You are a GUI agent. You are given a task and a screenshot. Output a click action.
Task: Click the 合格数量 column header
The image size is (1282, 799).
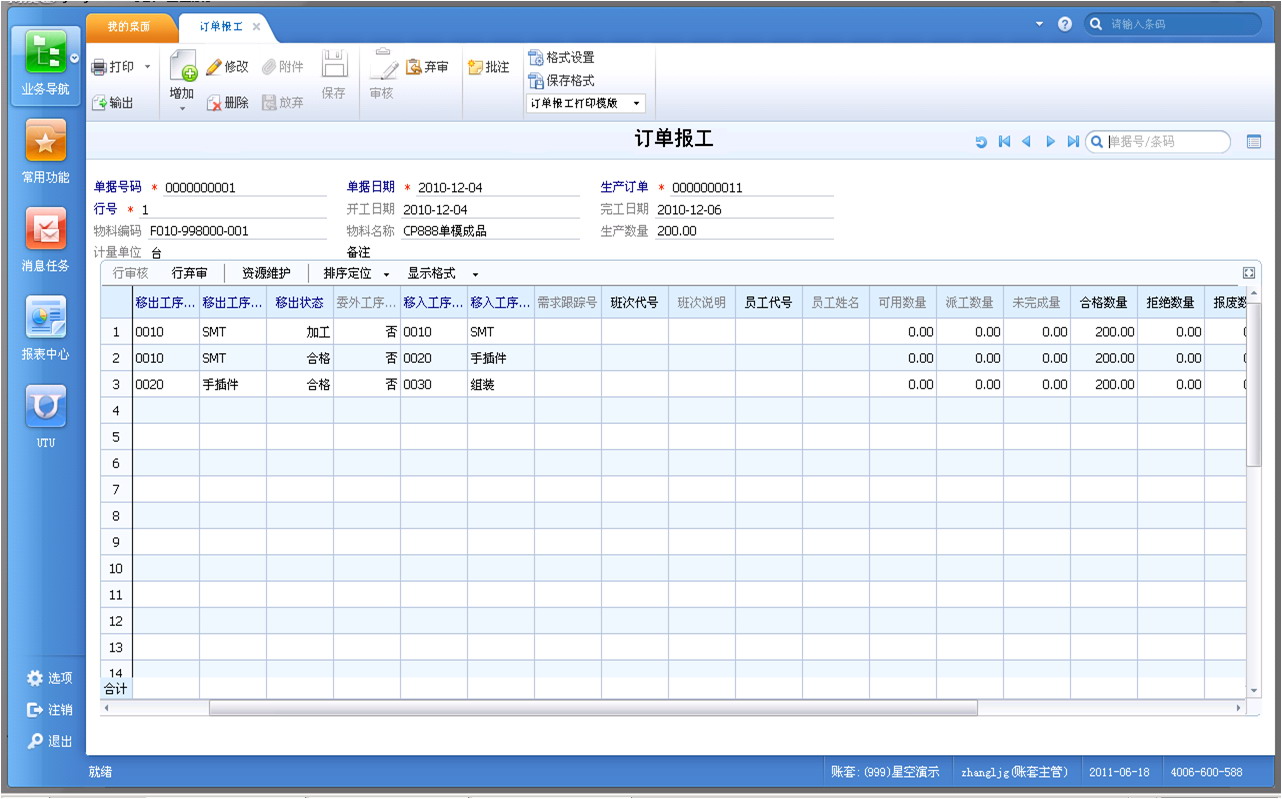[1104, 302]
